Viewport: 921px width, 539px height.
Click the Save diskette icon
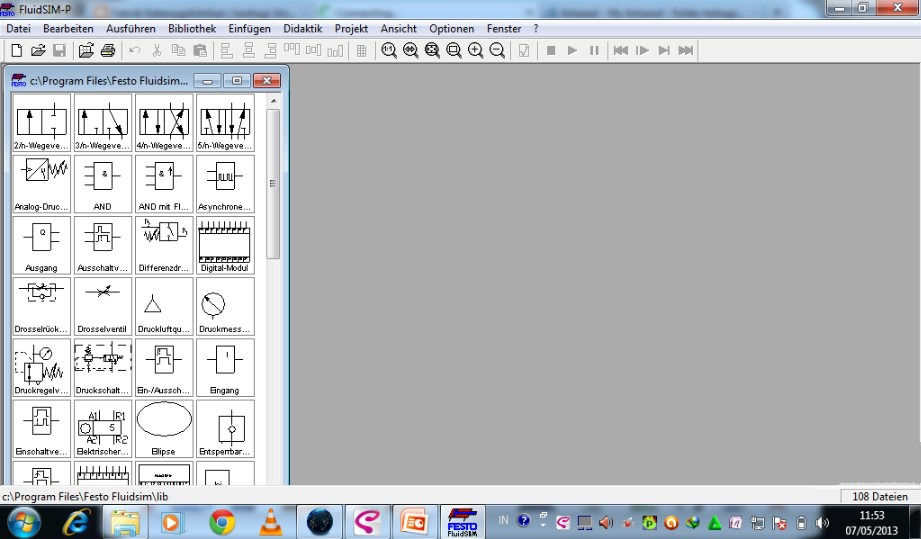[x=59, y=50]
